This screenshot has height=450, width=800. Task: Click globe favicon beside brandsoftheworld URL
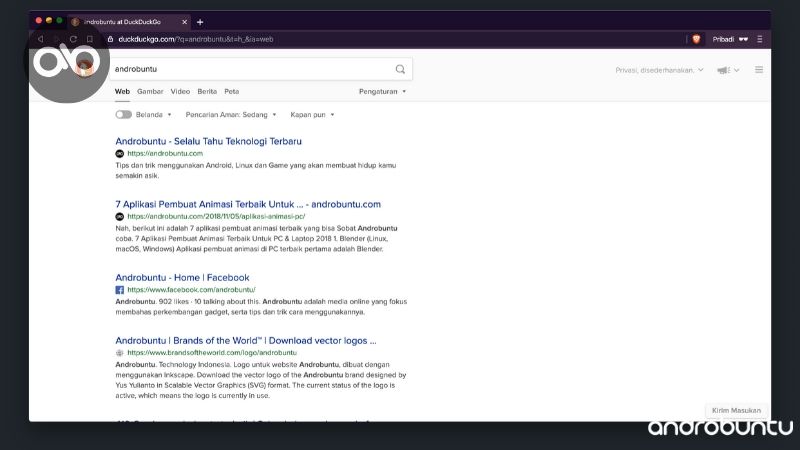tap(119, 353)
